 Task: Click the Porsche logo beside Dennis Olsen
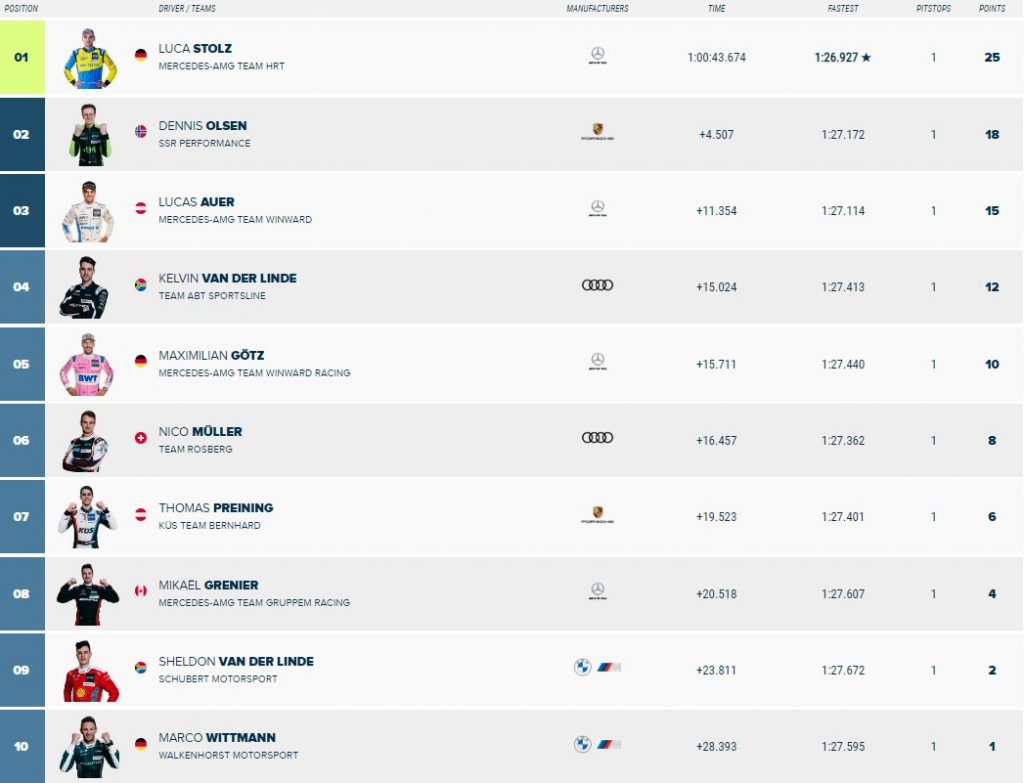tap(597, 132)
